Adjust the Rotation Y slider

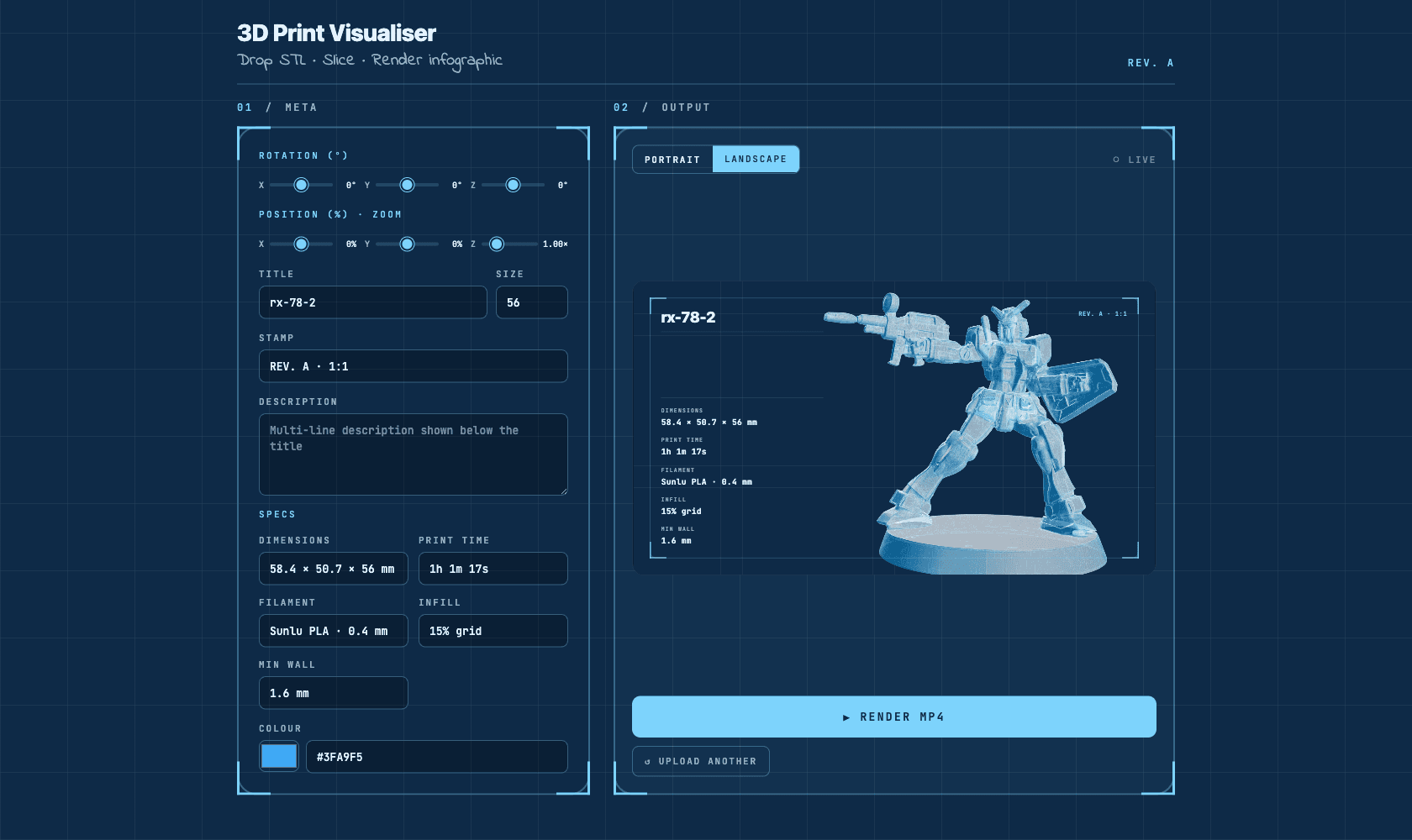(x=407, y=185)
